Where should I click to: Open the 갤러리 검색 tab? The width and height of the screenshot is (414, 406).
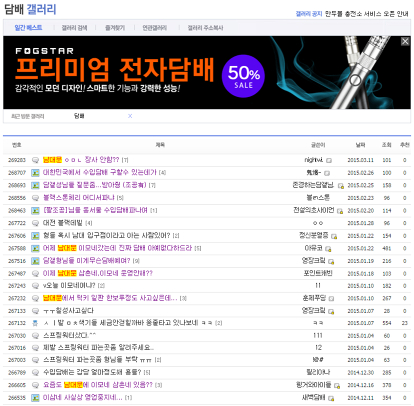click(x=74, y=28)
